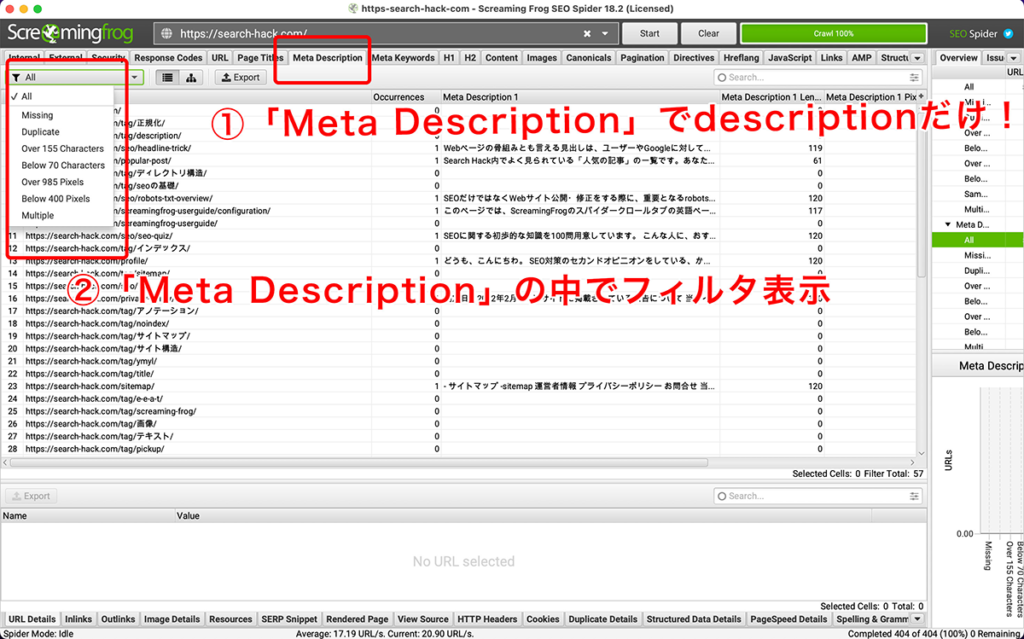1024x639 pixels.
Task: Open the filter dropdown showing All
Action: click(x=75, y=77)
